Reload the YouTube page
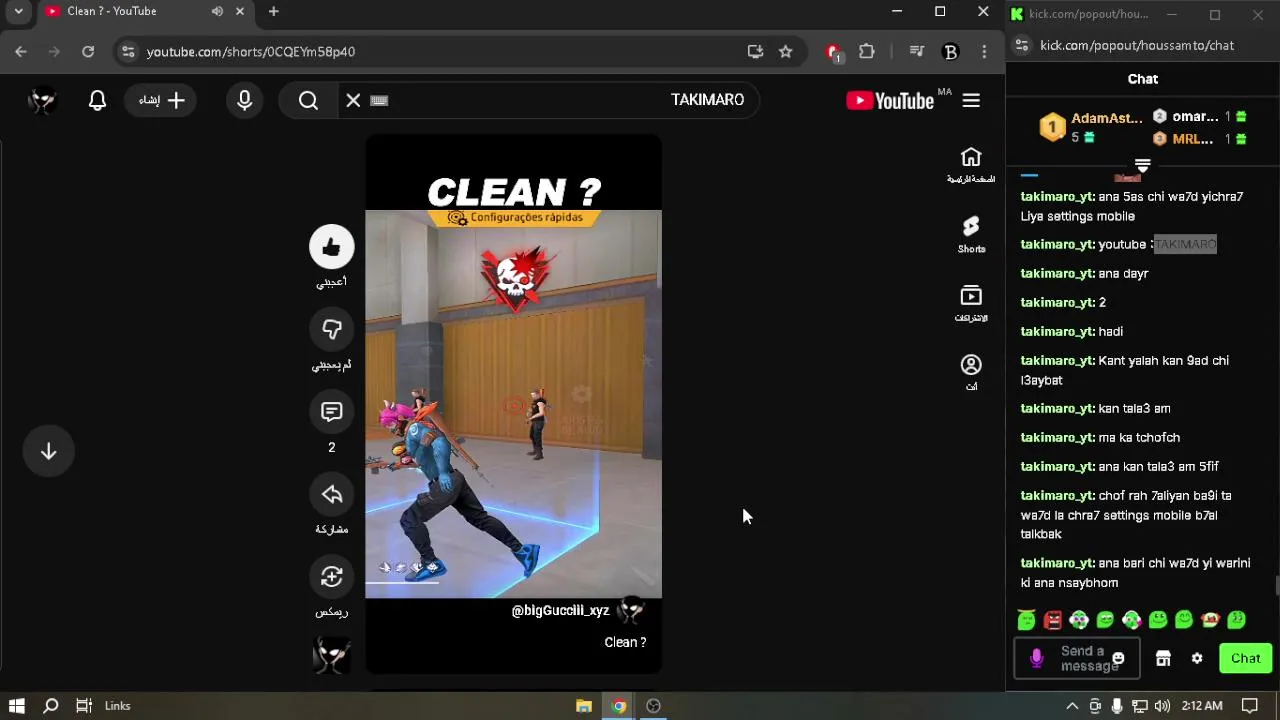The height and width of the screenshot is (720, 1280). point(88,51)
